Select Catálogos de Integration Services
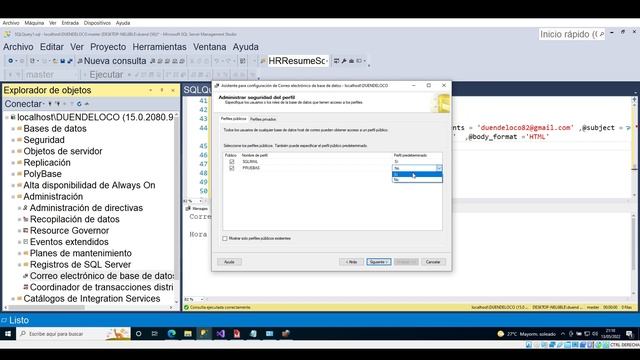 click(x=92, y=299)
